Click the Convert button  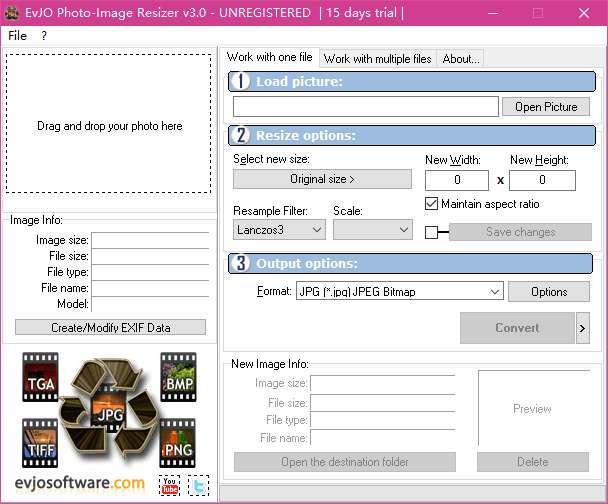(x=517, y=328)
